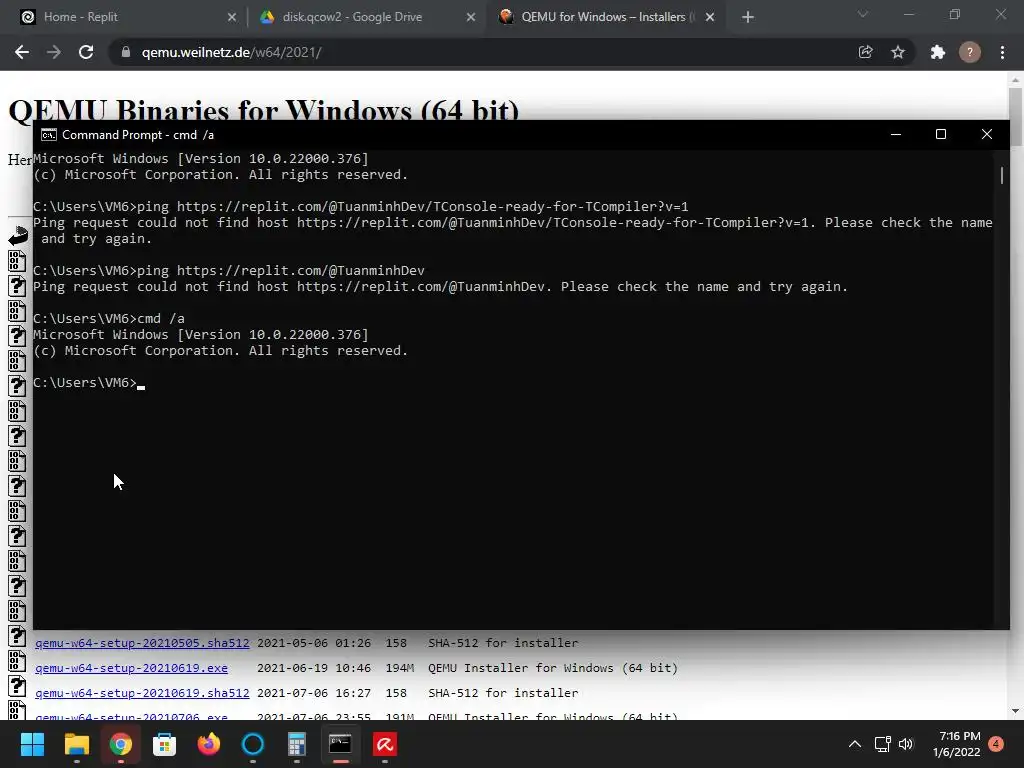Go back to the previous page

point(22,52)
